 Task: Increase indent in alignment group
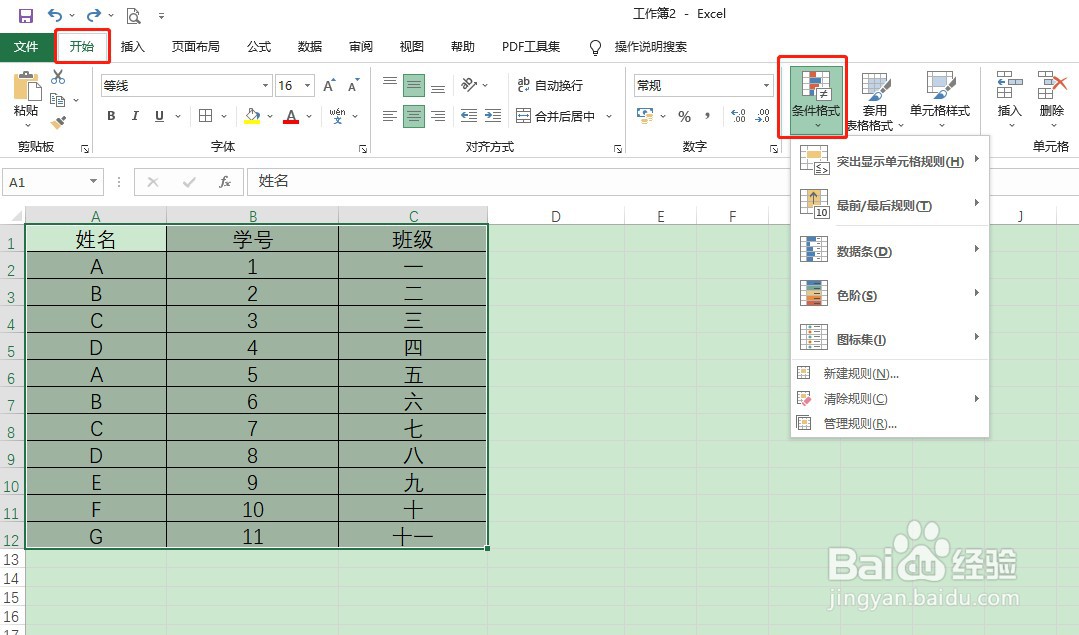pos(493,116)
